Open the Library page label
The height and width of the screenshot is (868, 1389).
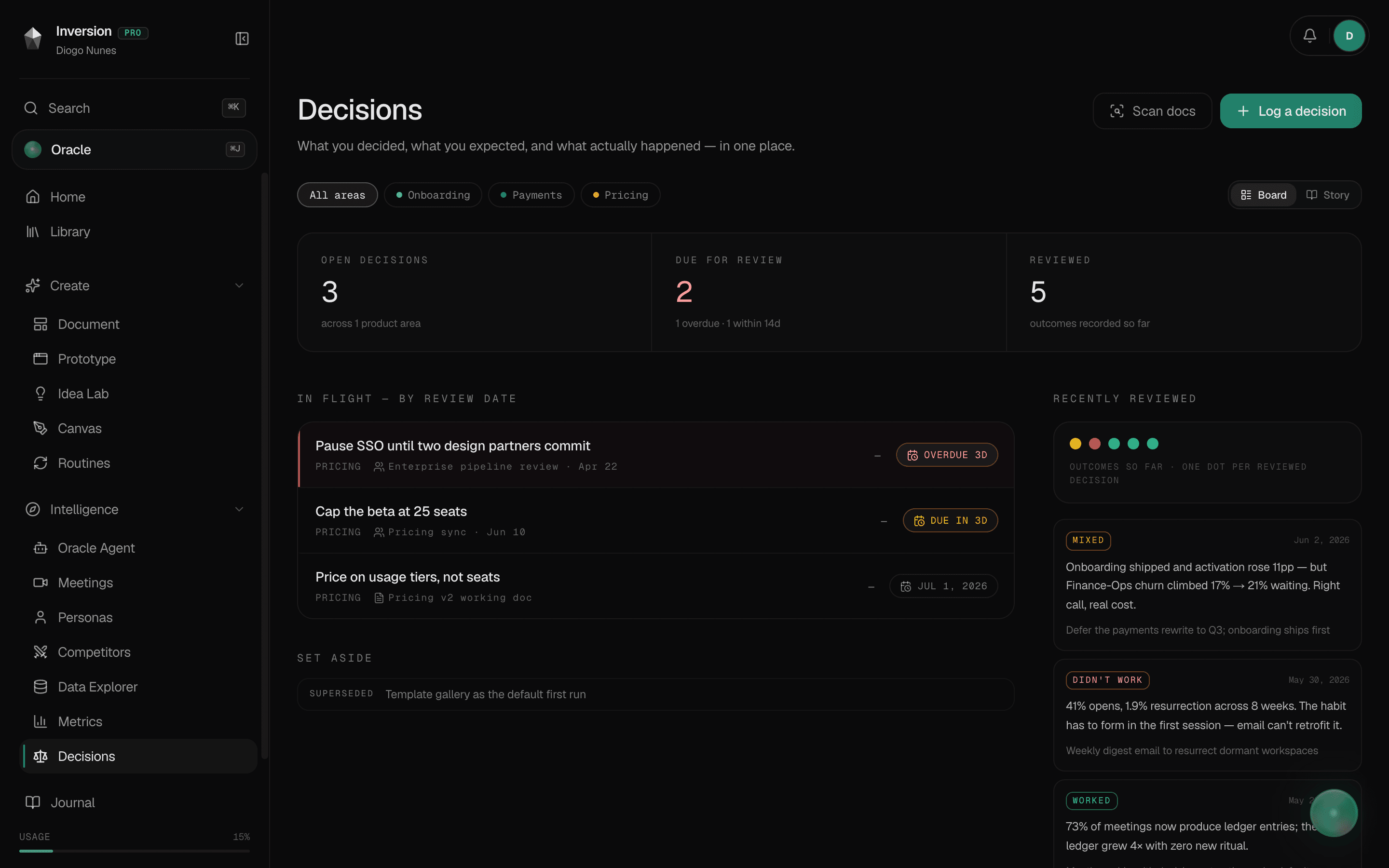click(x=70, y=231)
